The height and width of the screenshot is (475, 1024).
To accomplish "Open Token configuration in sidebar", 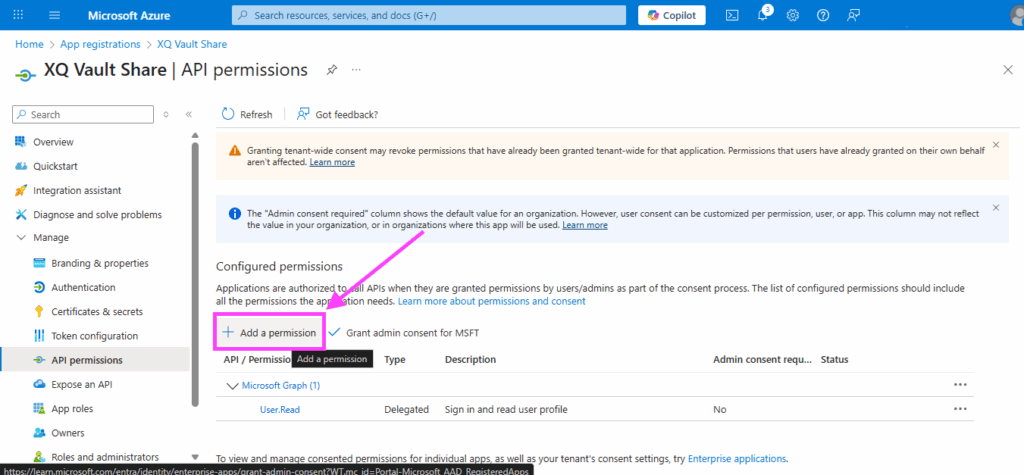I will point(94,336).
